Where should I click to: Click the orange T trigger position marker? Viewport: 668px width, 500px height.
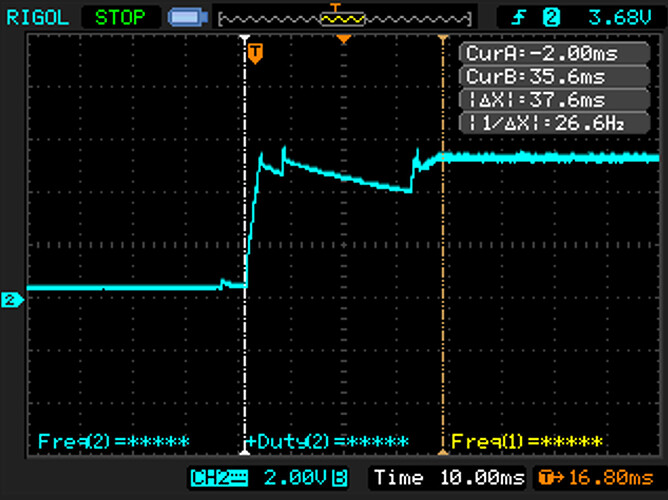coord(255,53)
